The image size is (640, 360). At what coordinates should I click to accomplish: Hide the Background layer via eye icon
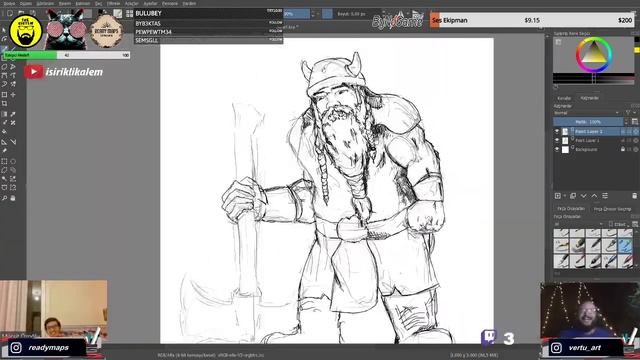557,149
